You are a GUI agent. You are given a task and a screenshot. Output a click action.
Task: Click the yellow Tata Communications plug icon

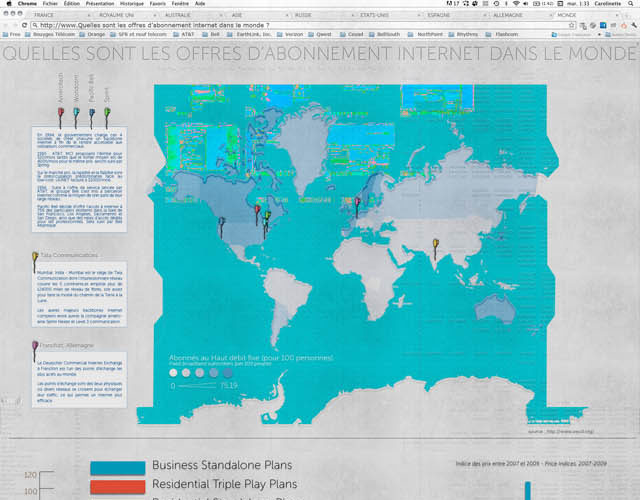[x=35, y=256]
